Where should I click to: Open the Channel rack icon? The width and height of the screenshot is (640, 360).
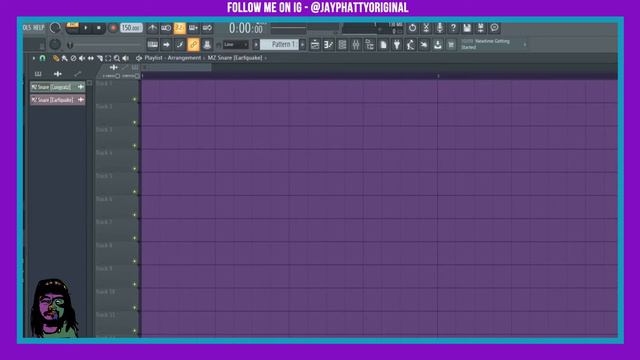point(342,44)
